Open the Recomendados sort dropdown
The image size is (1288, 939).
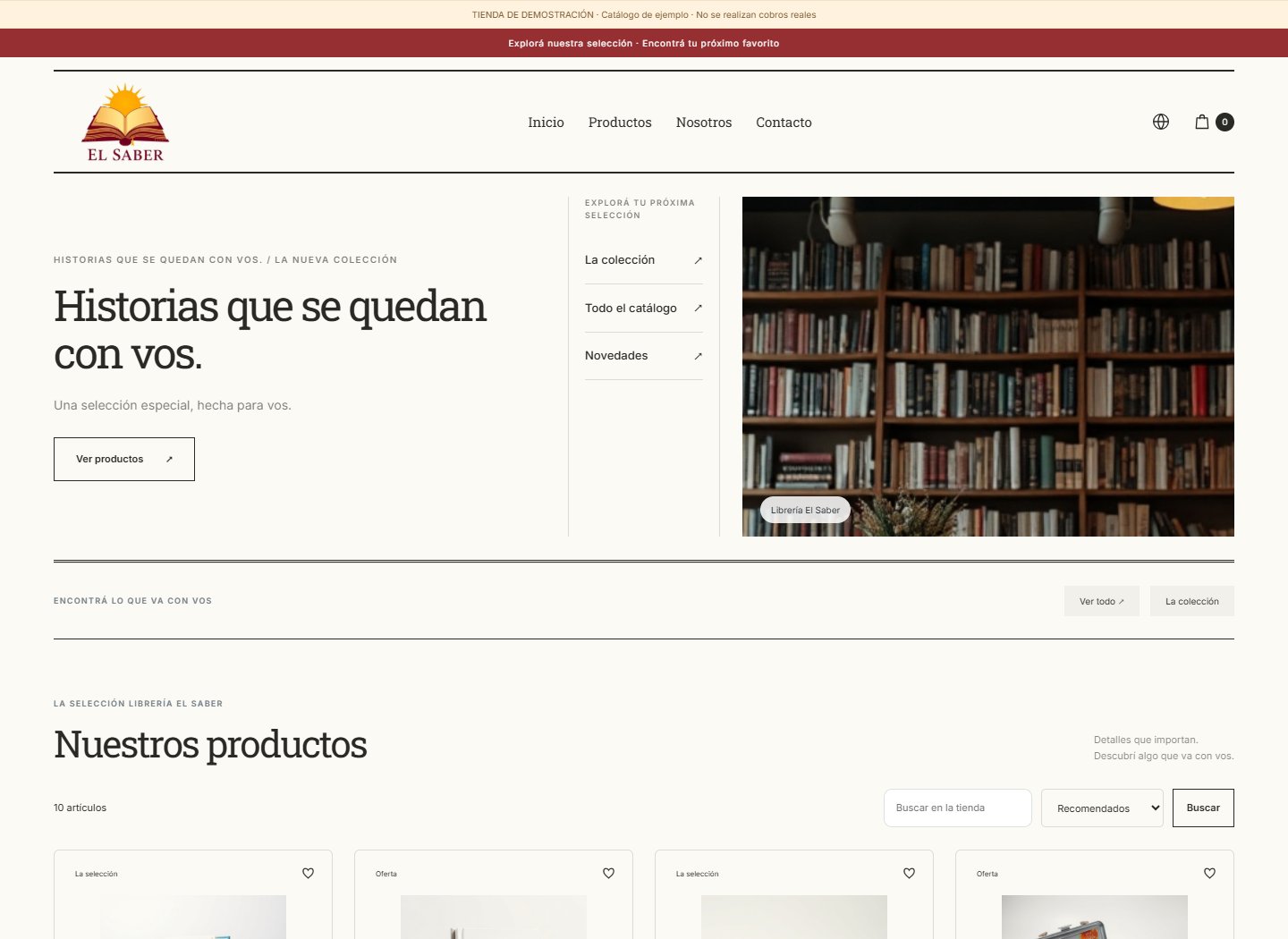[1102, 808]
